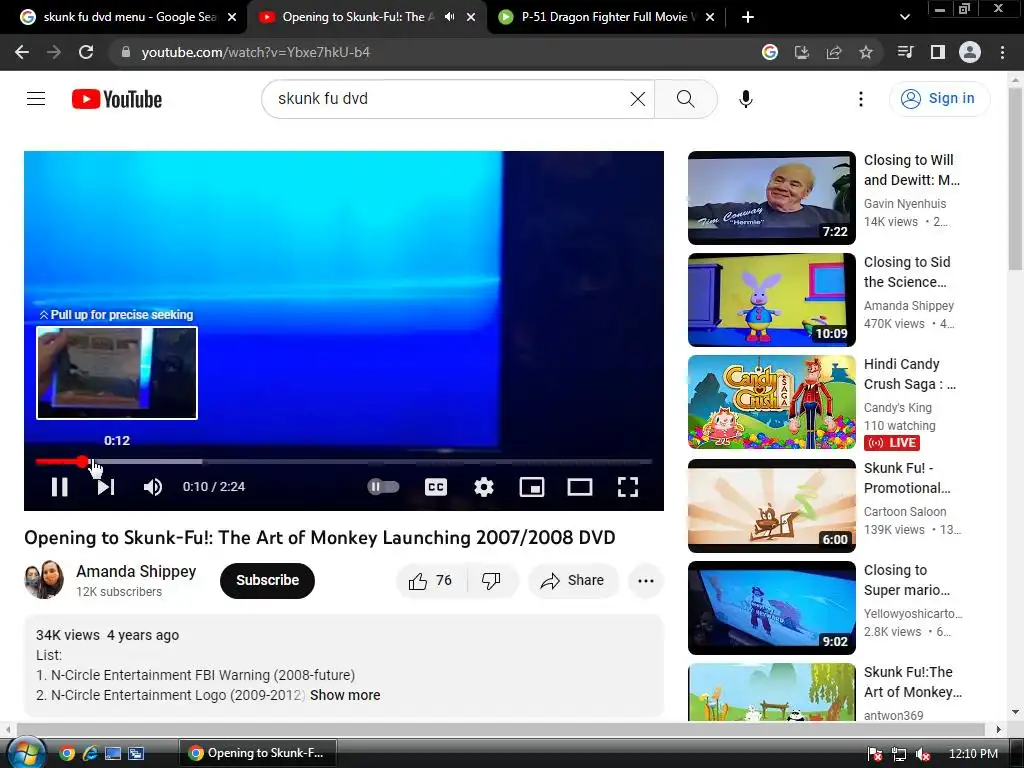
Task: Open Skunk Fu!:The Art of Monkey suggestion
Action: pos(912,682)
